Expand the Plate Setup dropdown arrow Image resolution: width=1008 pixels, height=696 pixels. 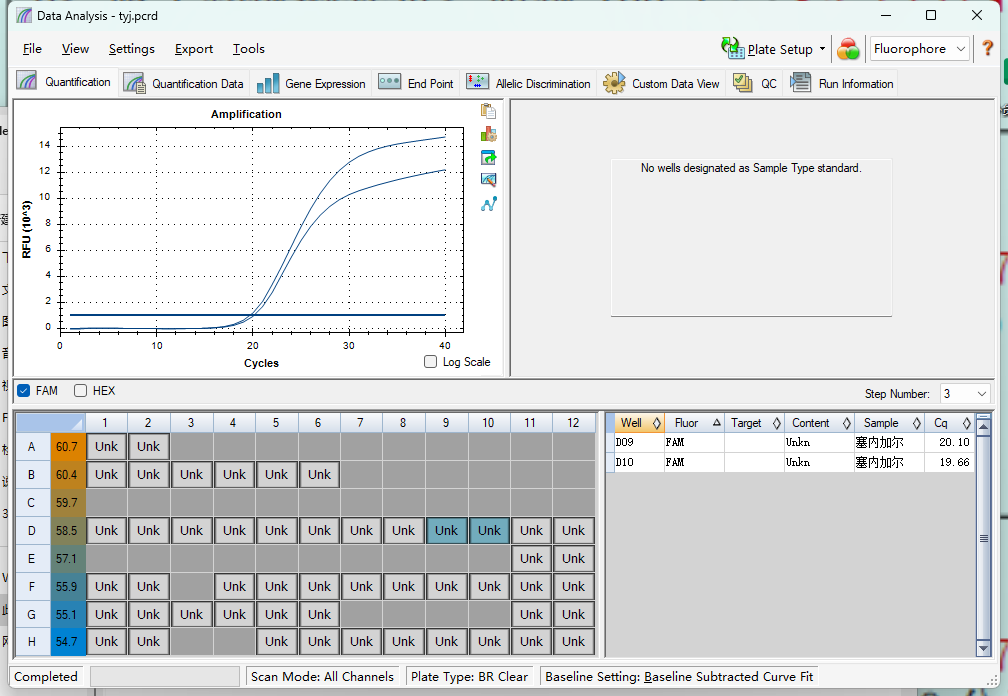click(x=822, y=49)
